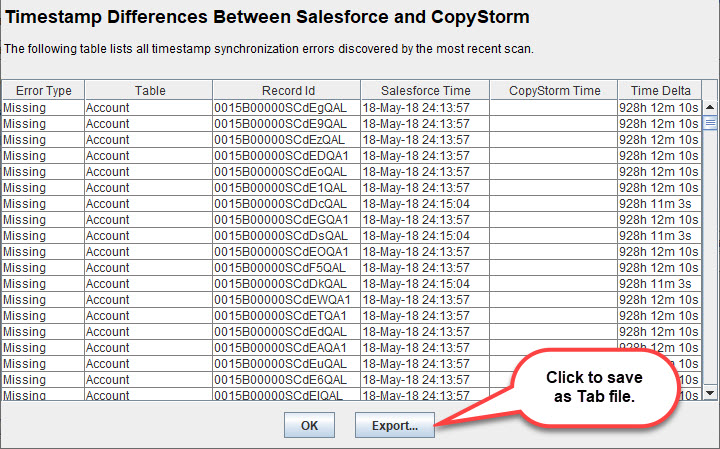Screen dimensions: 720x449
Task: Sort by the CopyStorm Time column header
Action: (x=554, y=90)
